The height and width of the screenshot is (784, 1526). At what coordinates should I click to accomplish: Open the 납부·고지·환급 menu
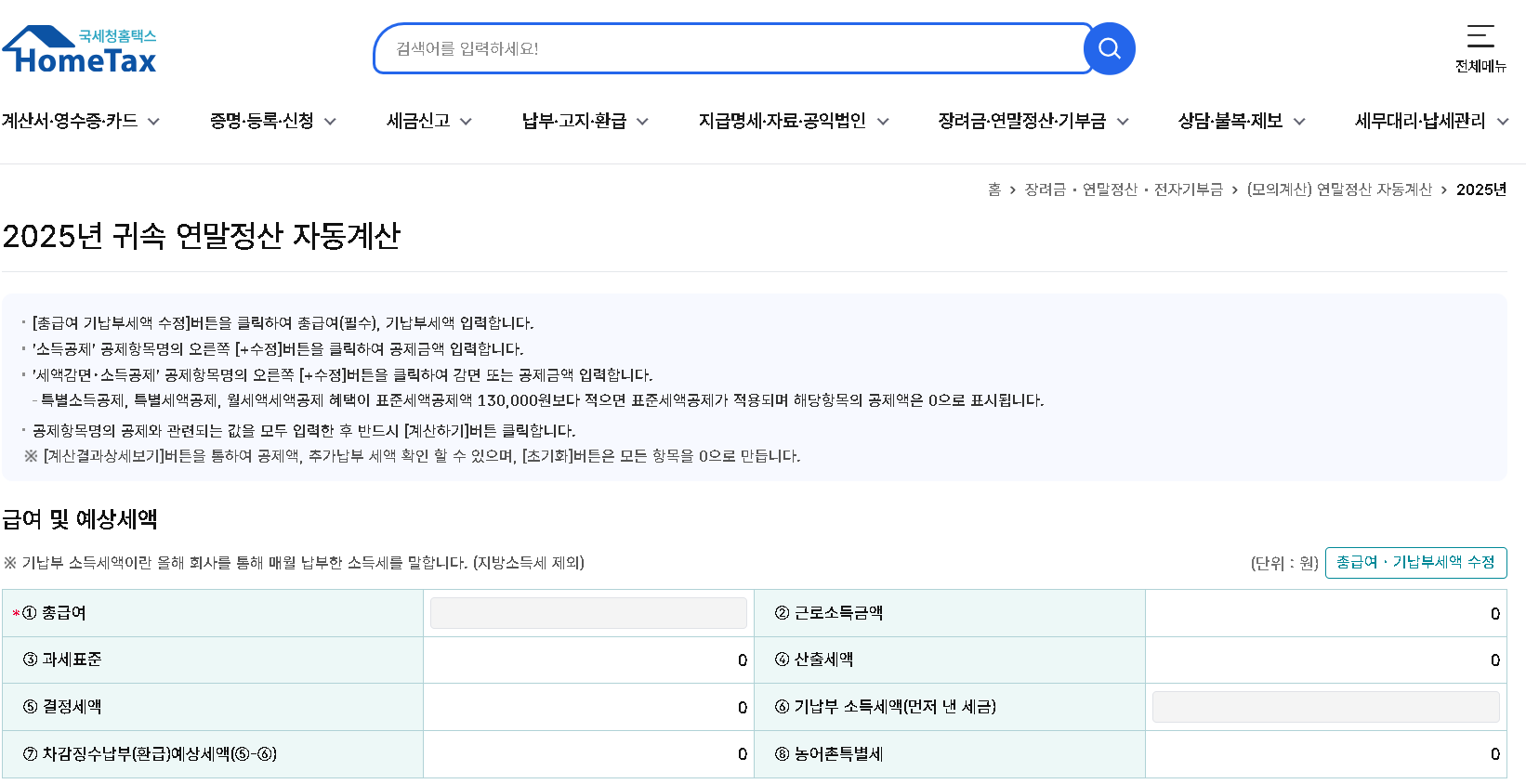[585, 121]
